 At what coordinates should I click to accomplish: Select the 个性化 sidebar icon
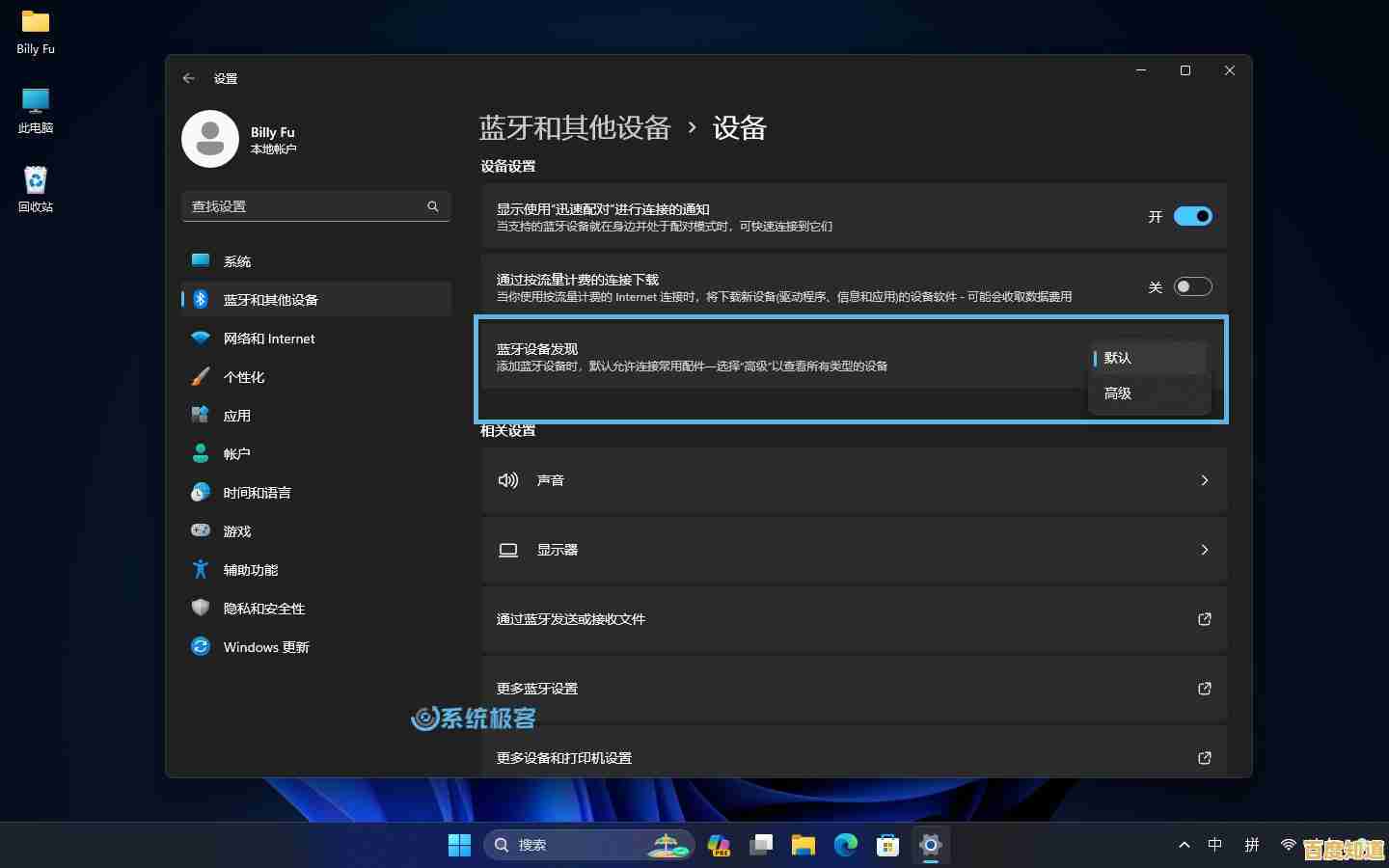coord(243,377)
